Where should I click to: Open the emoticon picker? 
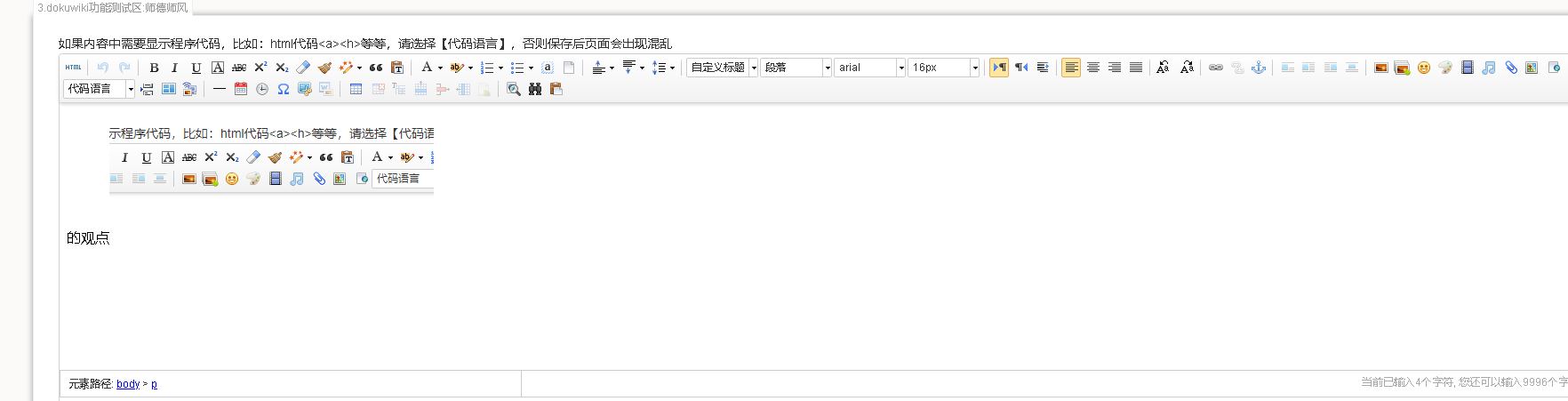[1423, 68]
